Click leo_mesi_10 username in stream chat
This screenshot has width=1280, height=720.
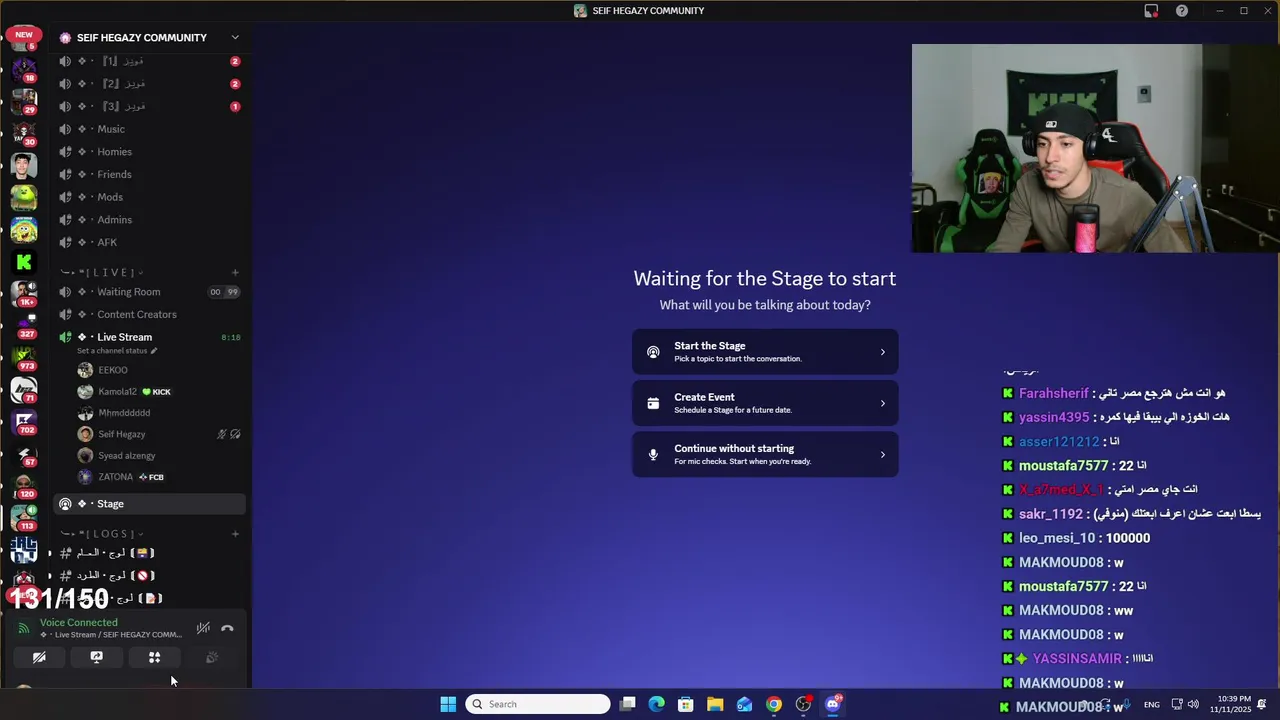click(x=1057, y=538)
